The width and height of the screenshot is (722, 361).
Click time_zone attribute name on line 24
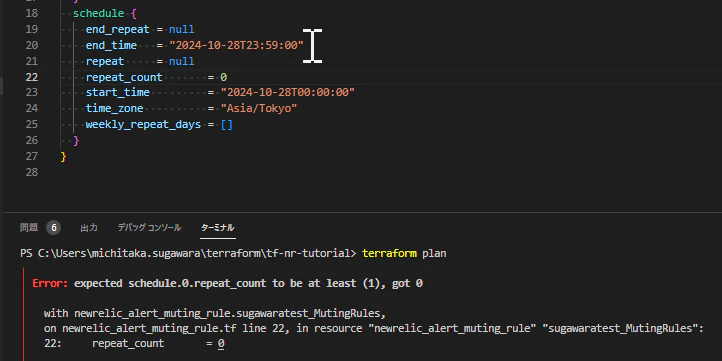click(x=114, y=109)
